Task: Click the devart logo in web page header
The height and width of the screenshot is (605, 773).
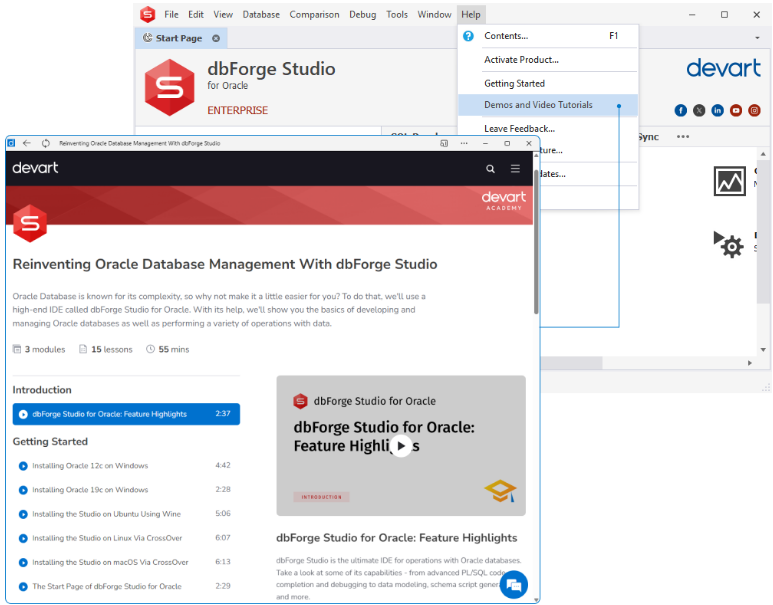Action: click(x=35, y=168)
